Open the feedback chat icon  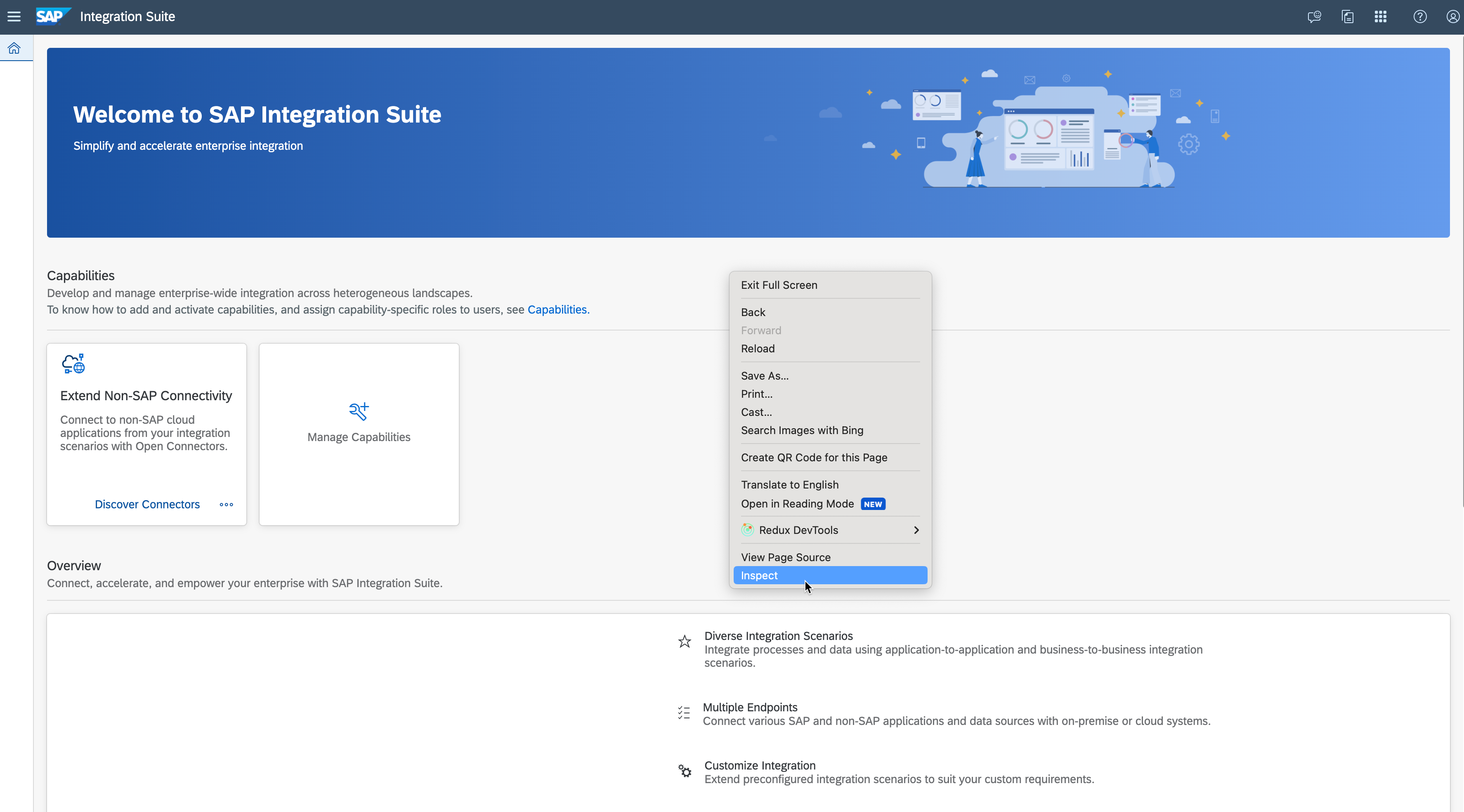1314,17
